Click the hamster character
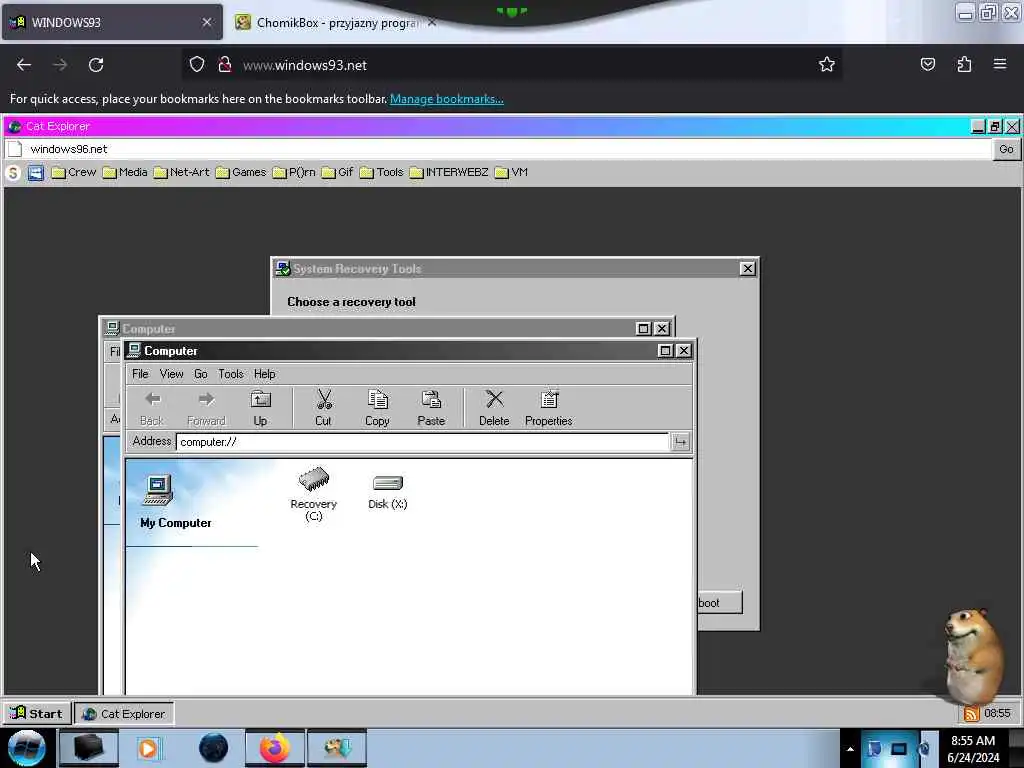Image resolution: width=1024 pixels, height=768 pixels. click(x=973, y=656)
